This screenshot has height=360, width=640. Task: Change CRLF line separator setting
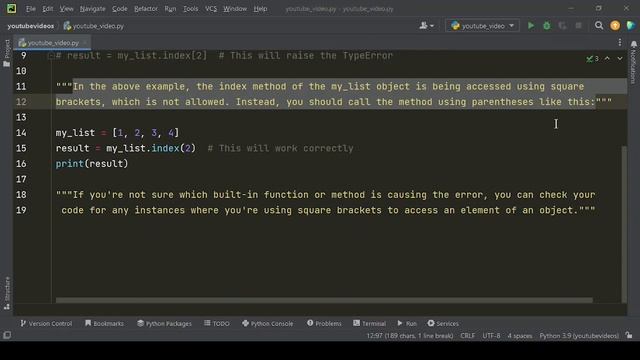[x=467, y=336]
